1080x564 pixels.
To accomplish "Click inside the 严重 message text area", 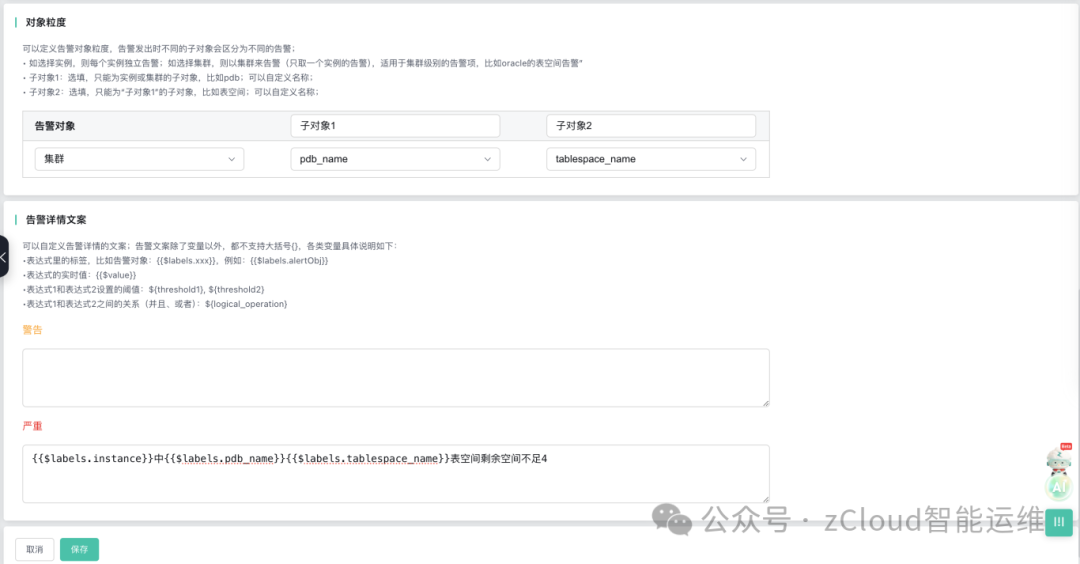I will (x=395, y=474).
